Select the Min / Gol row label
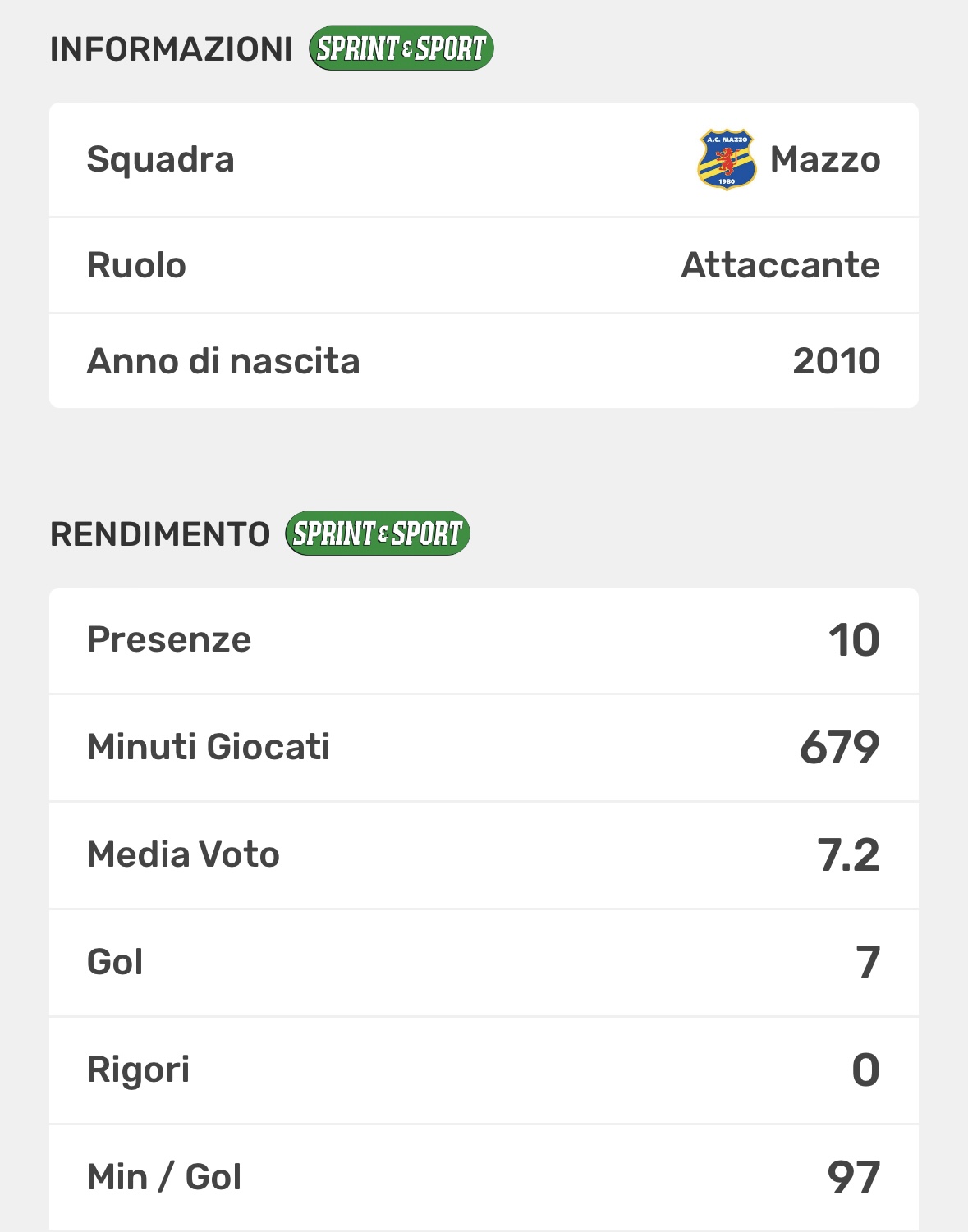The width and height of the screenshot is (968, 1232). 164,1177
